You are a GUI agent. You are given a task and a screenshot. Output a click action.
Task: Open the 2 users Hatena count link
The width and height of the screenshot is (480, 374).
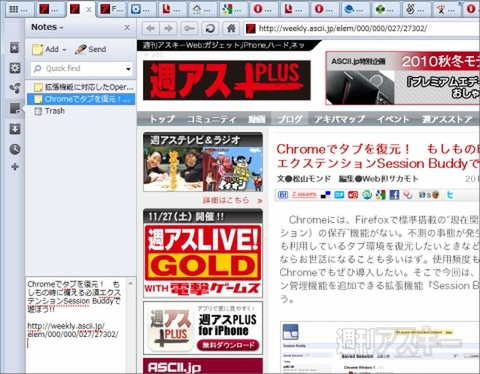304,195
